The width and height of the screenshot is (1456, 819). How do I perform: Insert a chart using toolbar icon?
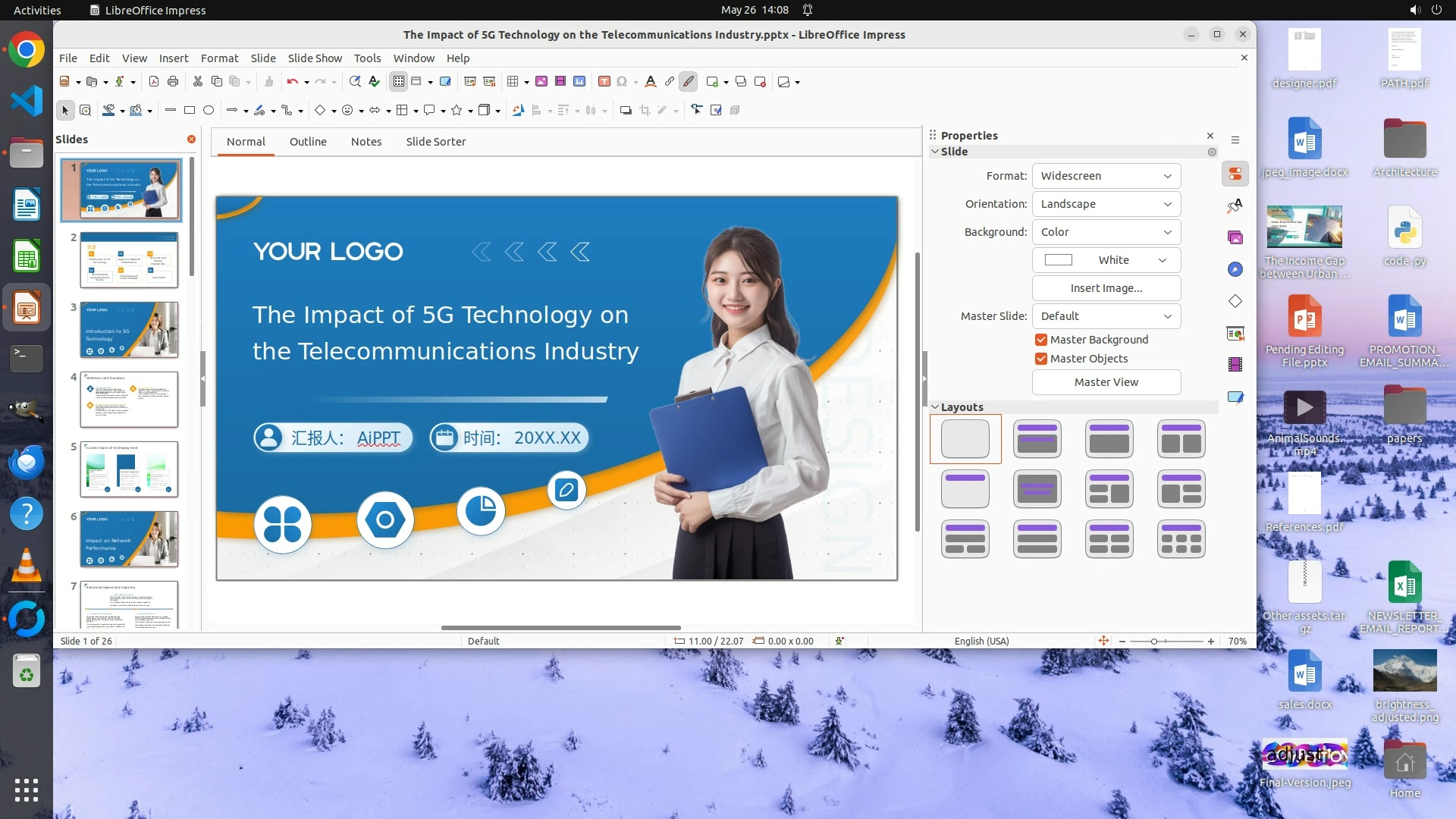tap(579, 82)
